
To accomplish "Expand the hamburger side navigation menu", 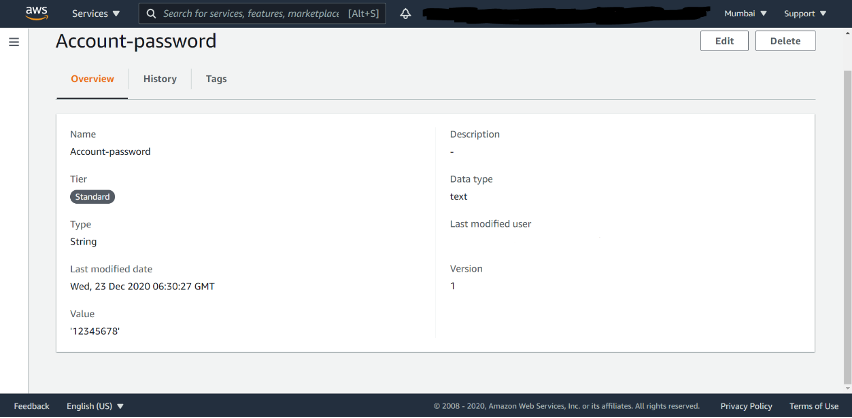I will (x=14, y=42).
